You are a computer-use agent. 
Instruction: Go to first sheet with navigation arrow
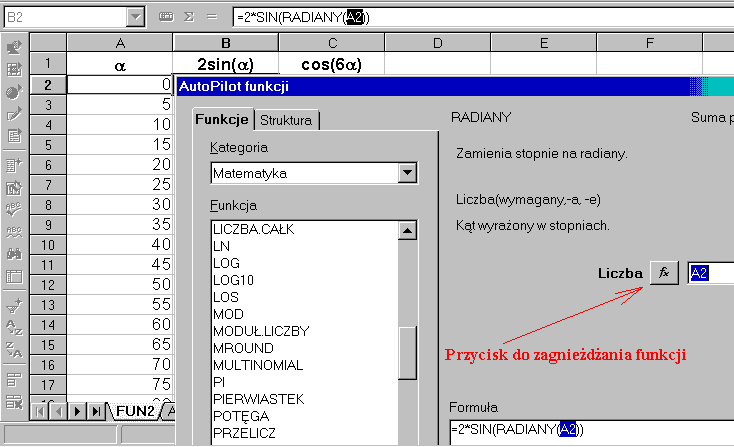[40, 412]
